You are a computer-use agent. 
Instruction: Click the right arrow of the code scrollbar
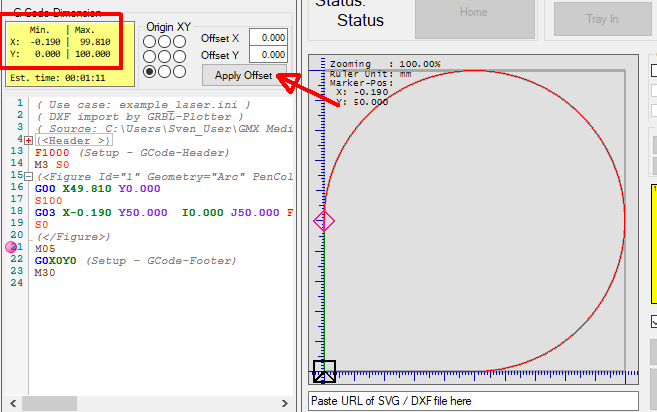(x=284, y=403)
